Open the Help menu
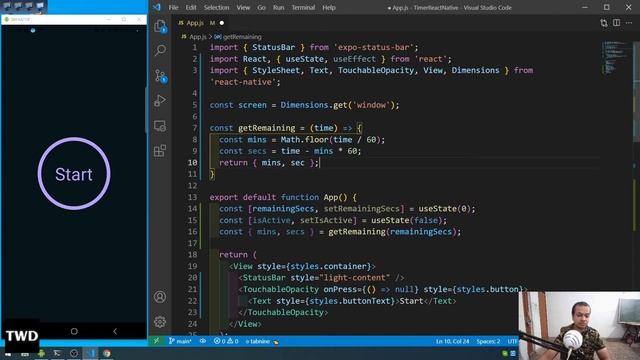Viewport: 640px width, 360px height. [x=329, y=7]
